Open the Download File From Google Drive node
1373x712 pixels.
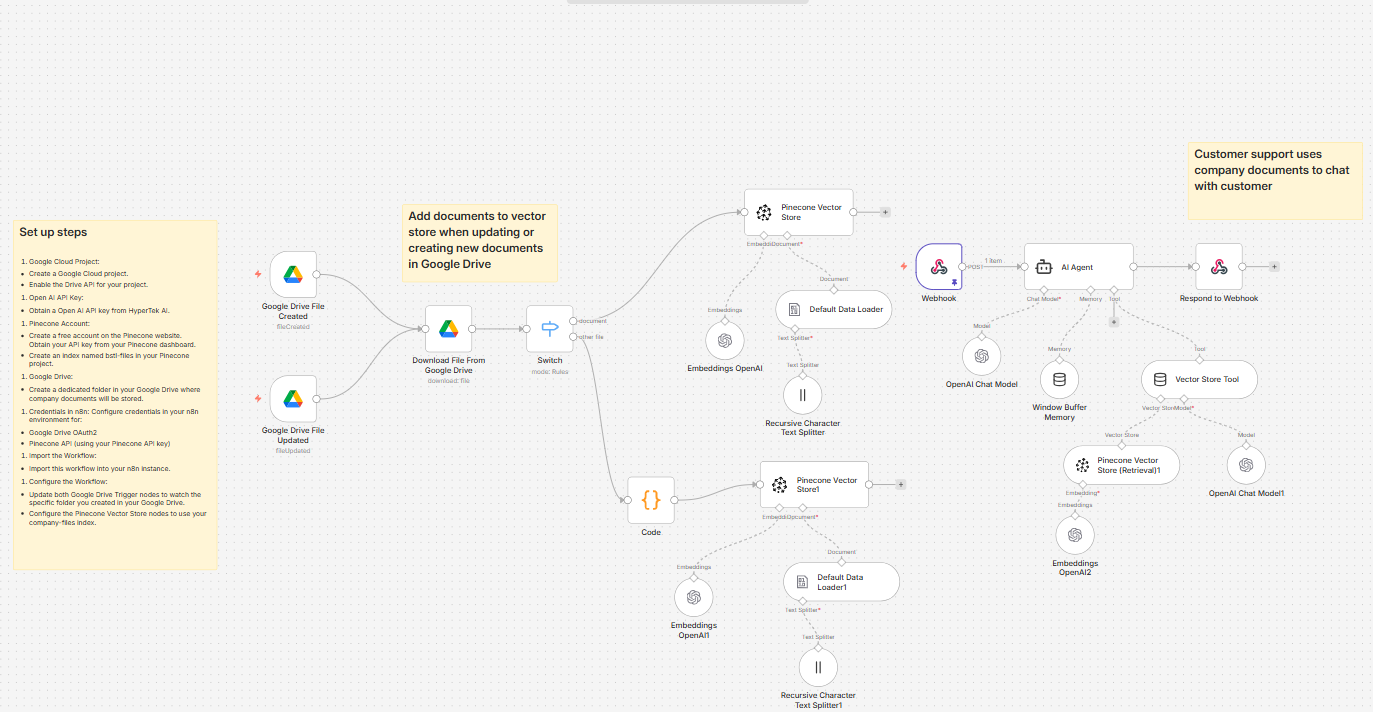coord(448,328)
